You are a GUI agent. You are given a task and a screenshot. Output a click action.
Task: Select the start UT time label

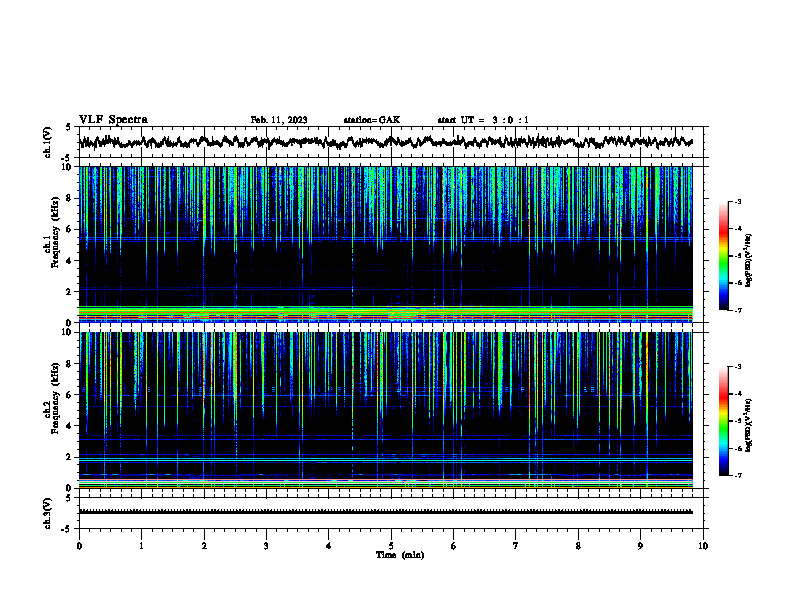click(x=483, y=120)
